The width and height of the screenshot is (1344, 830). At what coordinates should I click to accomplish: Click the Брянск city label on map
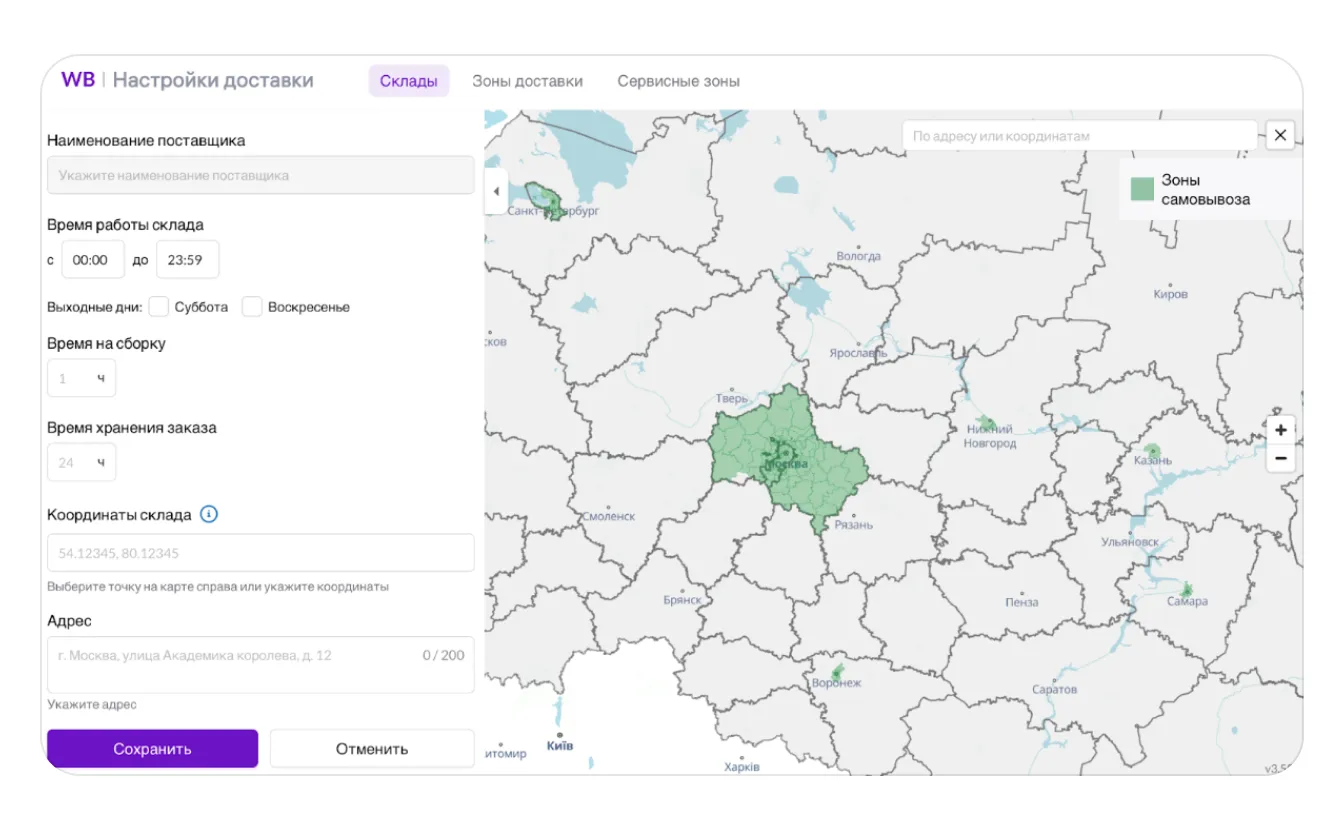[682, 600]
